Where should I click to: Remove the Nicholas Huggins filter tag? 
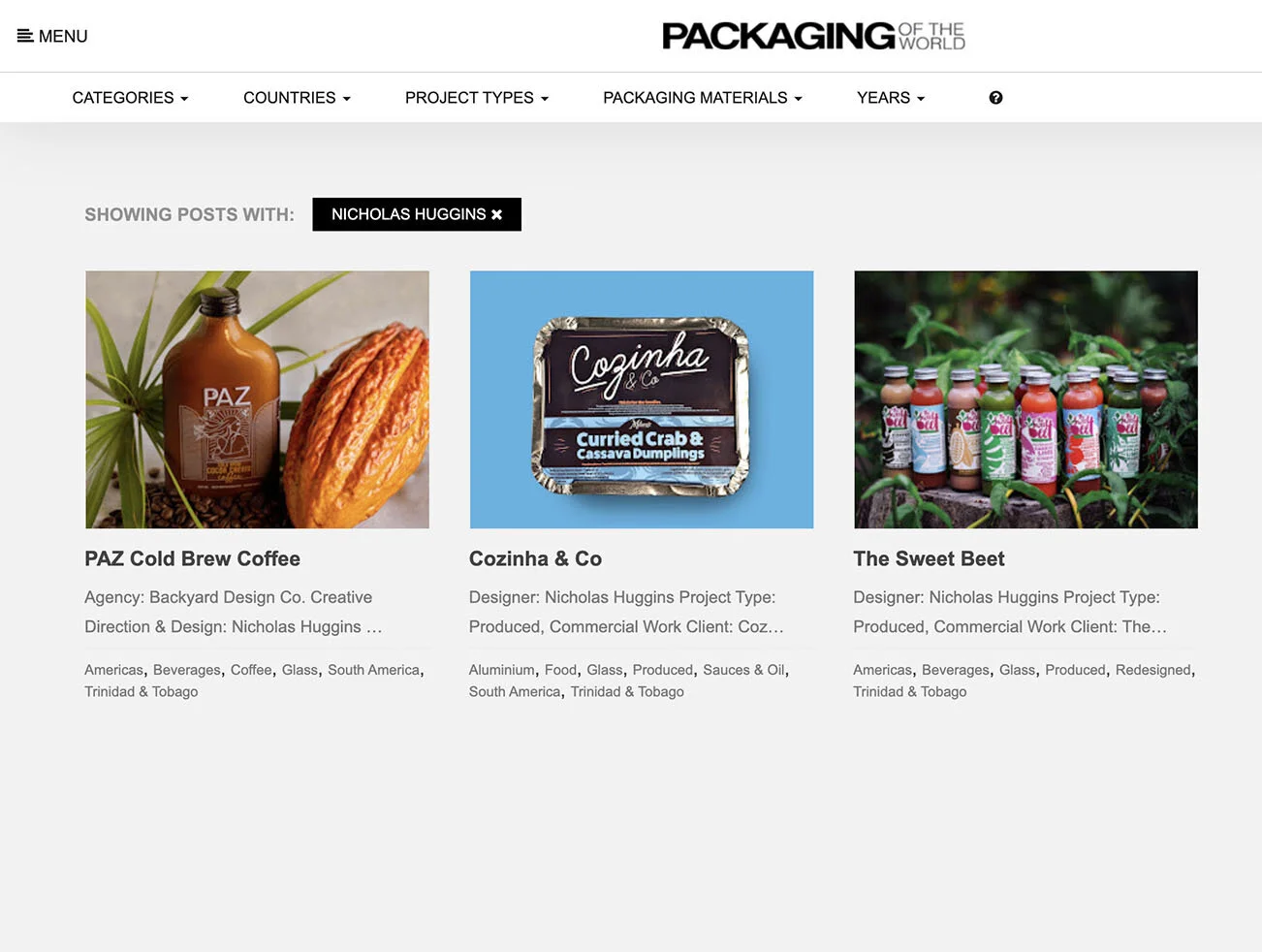pos(496,214)
